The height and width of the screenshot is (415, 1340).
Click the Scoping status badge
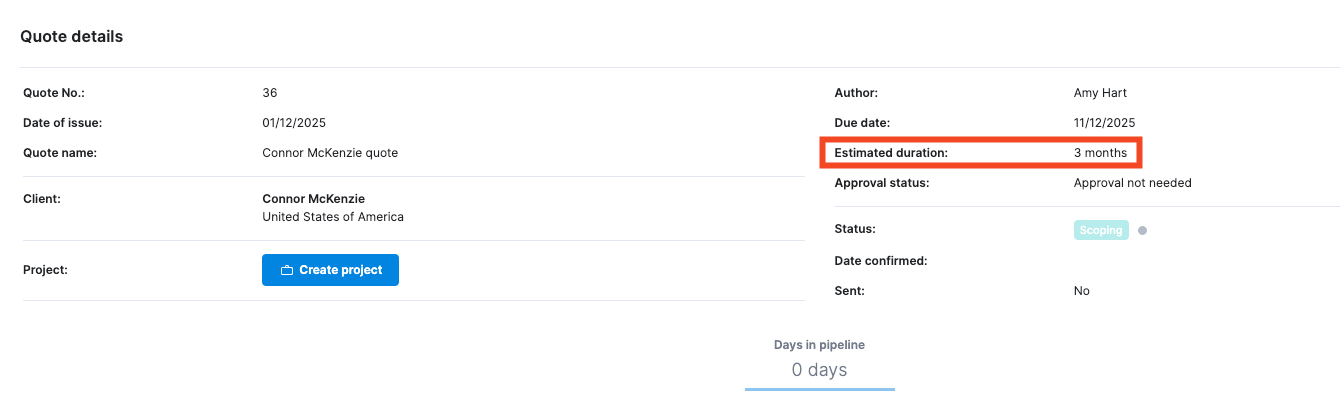click(1101, 230)
